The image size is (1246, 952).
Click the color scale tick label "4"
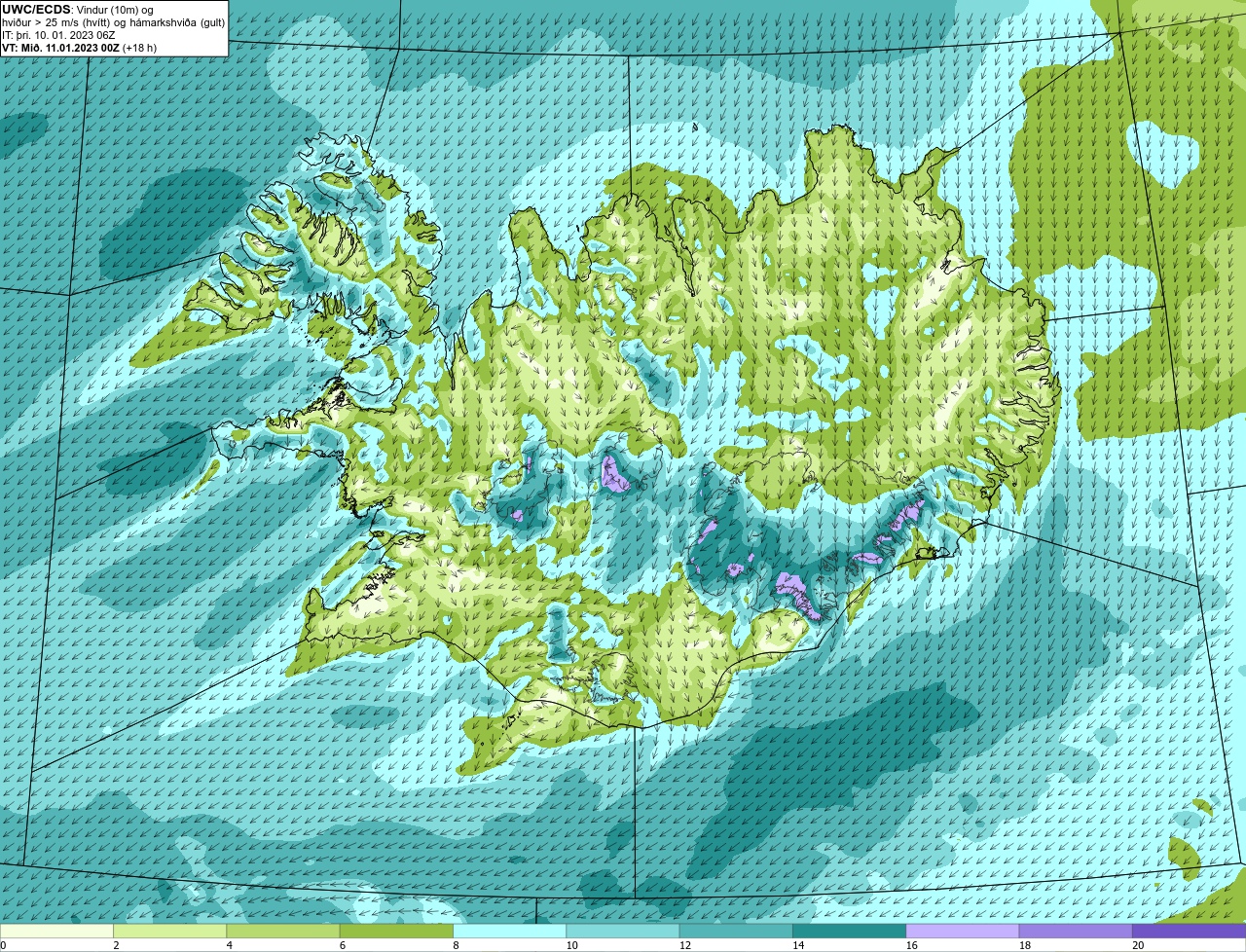(x=230, y=945)
